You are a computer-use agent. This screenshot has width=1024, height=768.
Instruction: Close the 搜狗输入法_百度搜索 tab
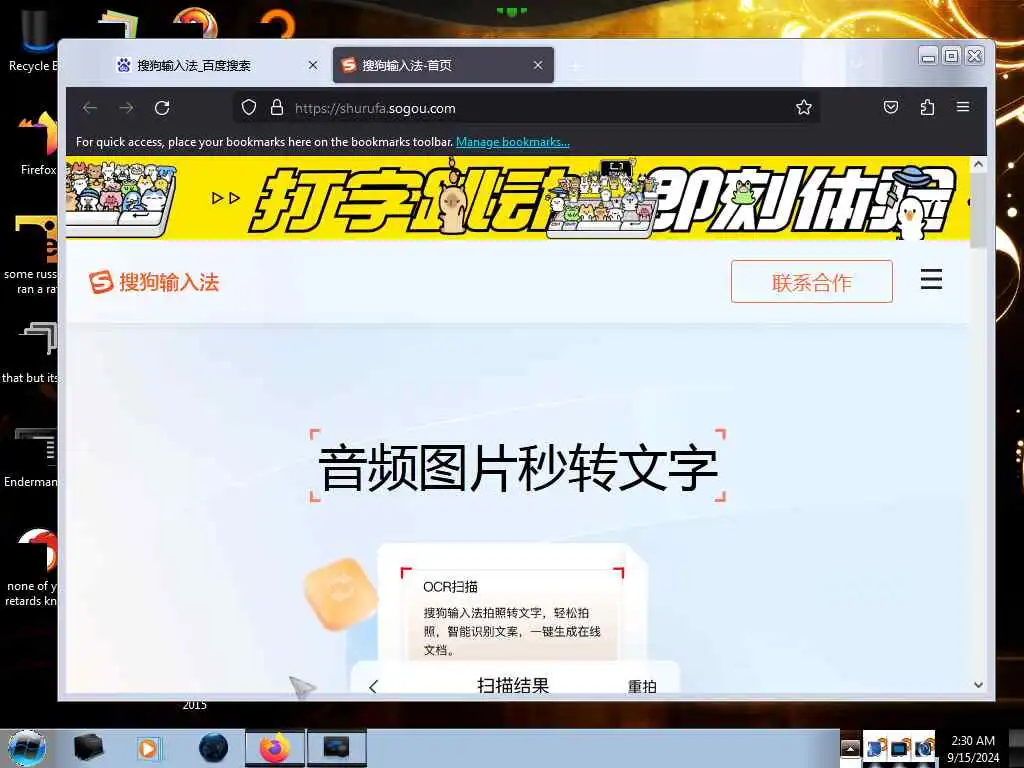click(x=313, y=65)
